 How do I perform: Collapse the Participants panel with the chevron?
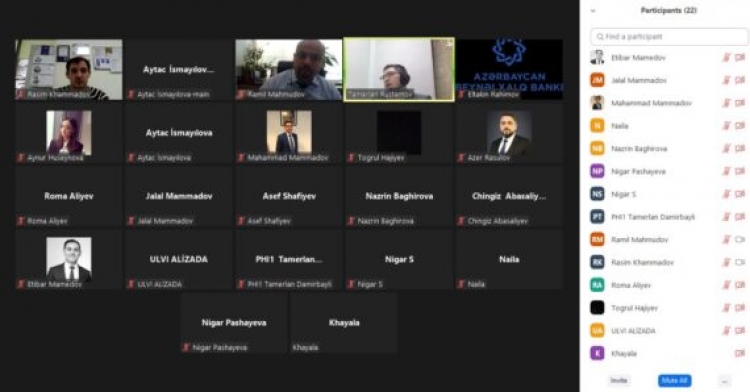click(593, 11)
